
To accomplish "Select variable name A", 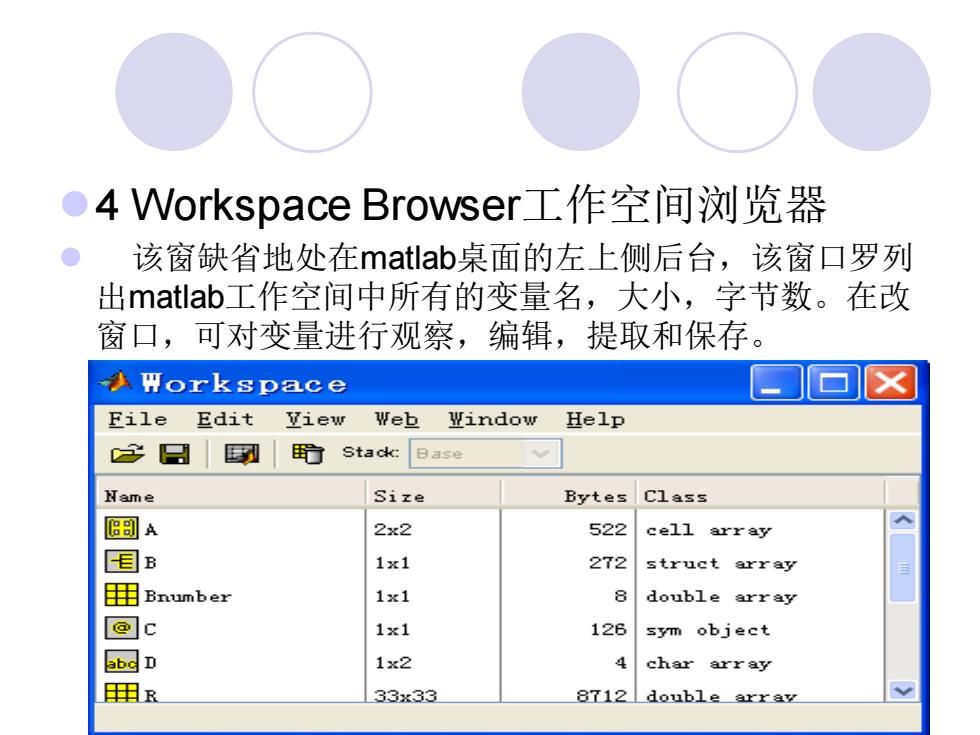I will 151,530.
